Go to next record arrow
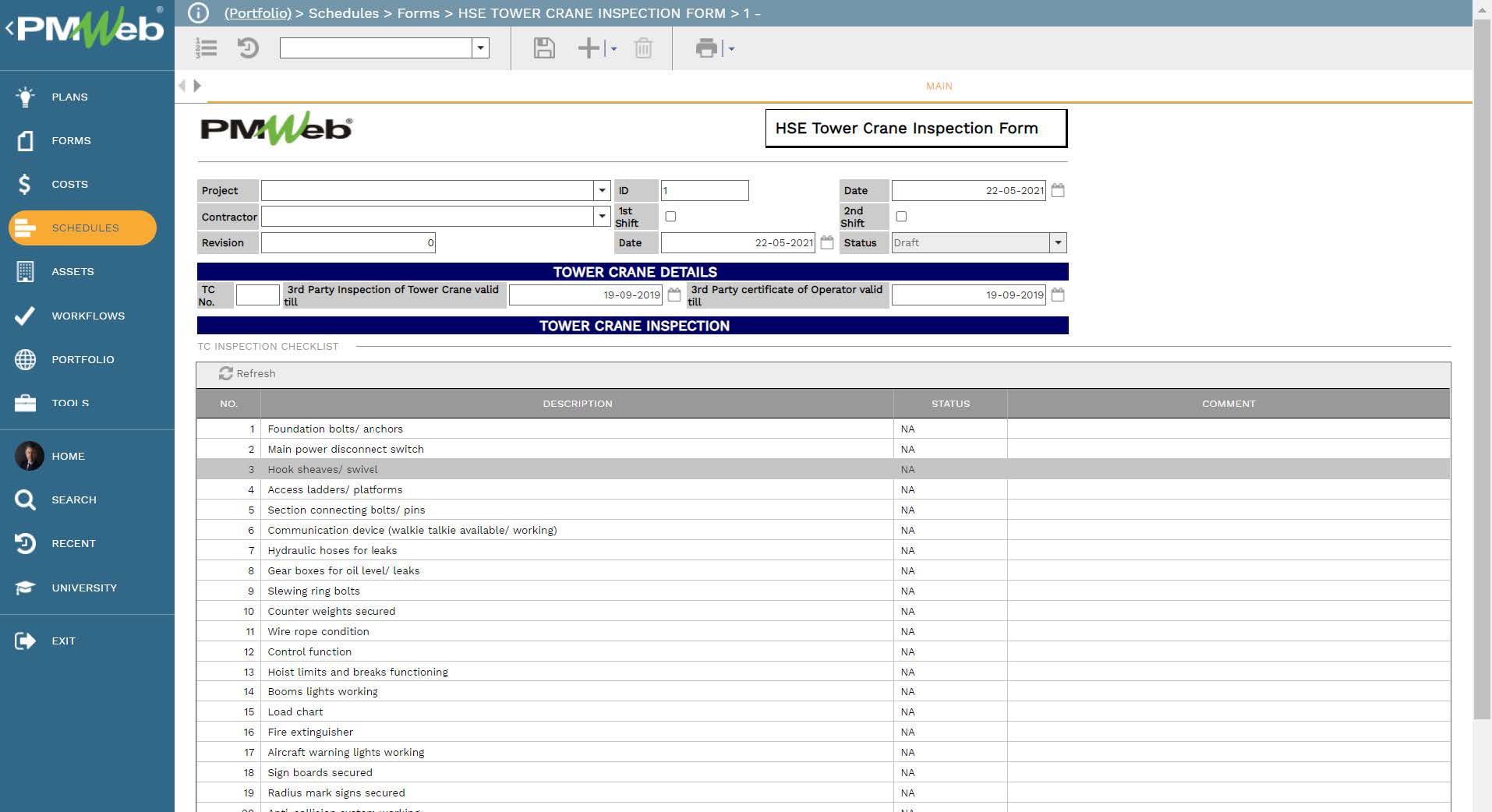The image size is (1492, 812). pyautogui.click(x=197, y=86)
